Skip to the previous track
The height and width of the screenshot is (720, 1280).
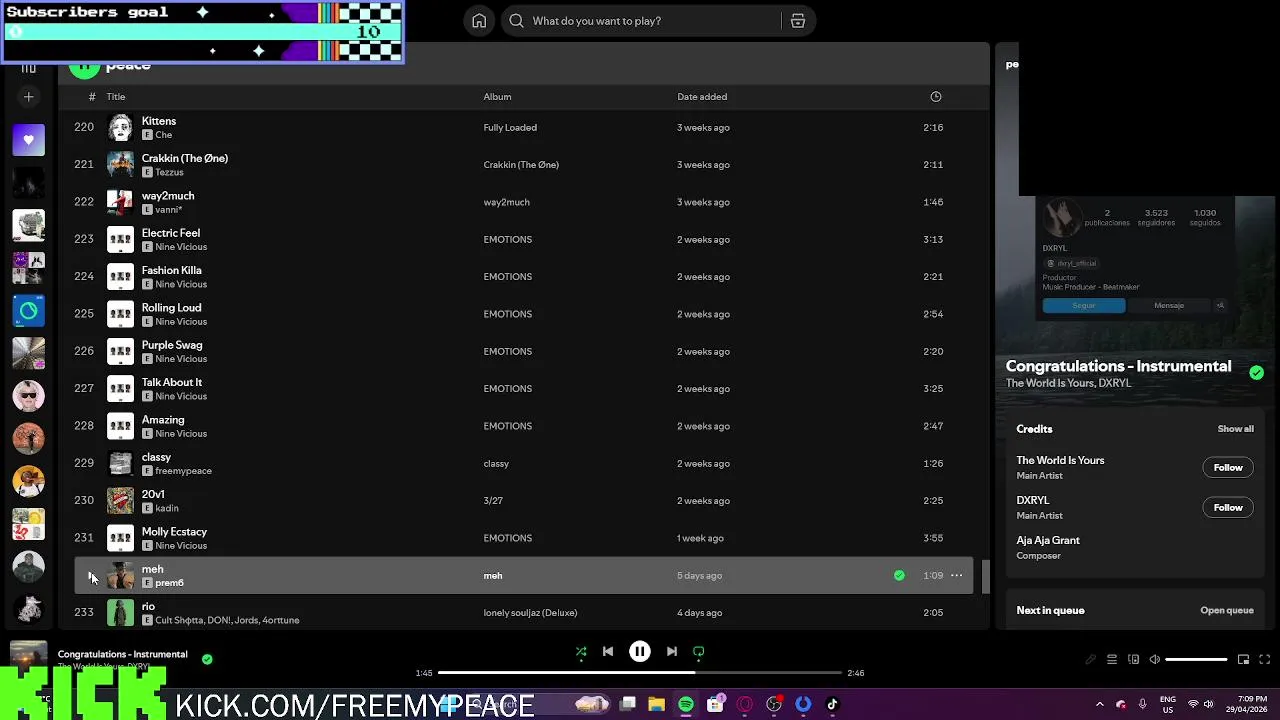(608, 652)
